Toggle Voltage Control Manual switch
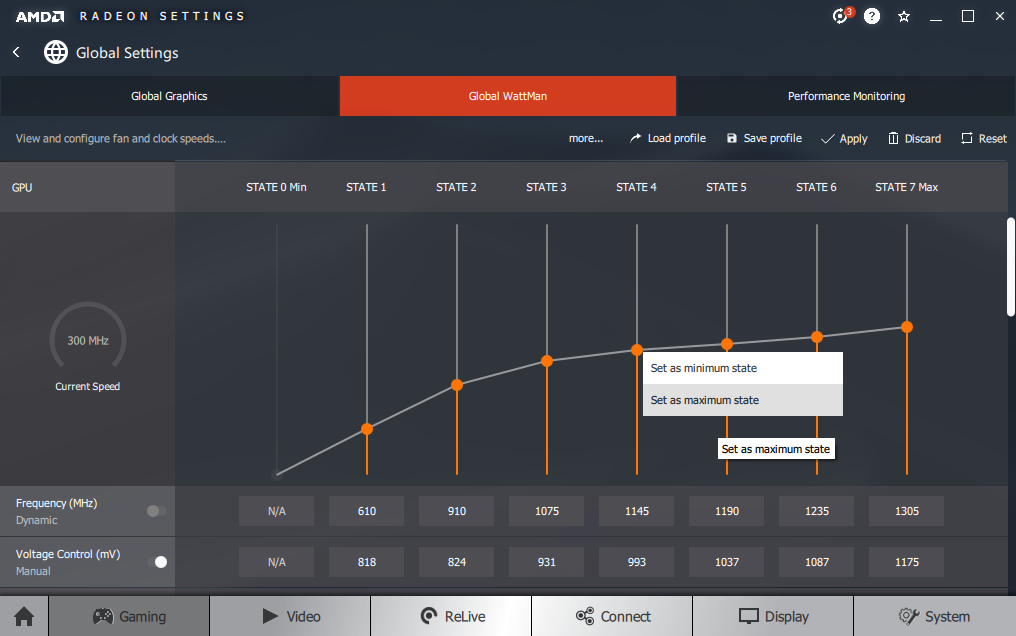Screen dimensions: 1016x636 click(x=156, y=562)
